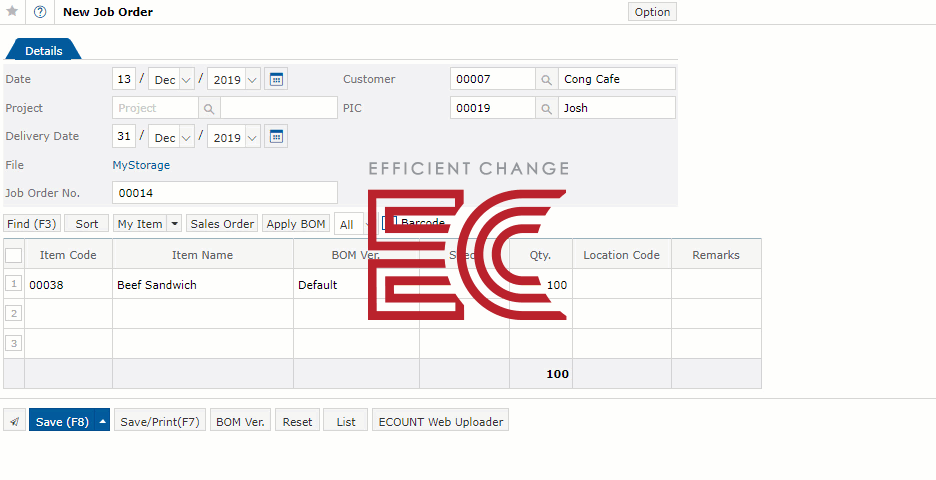
Task: Click item code cell 00038
Action: (68, 285)
